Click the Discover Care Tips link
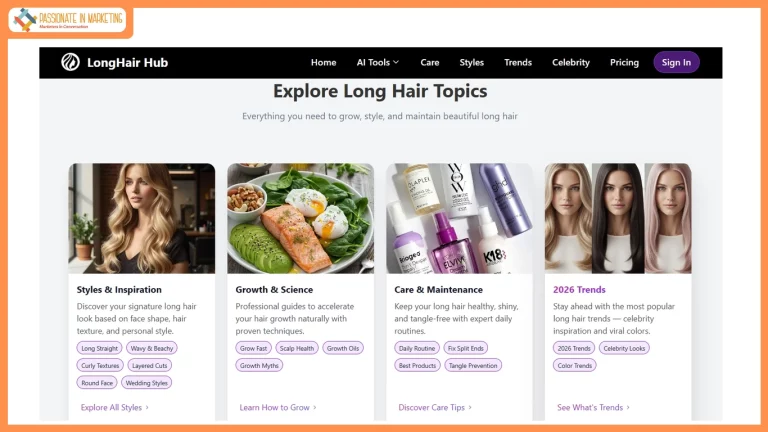Screen dimensions: 768x432 click(x=435, y=407)
